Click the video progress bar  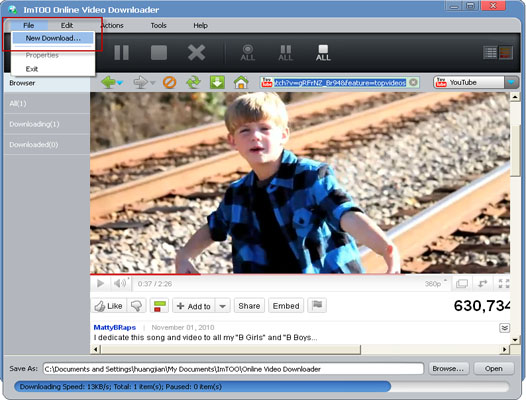click(300, 274)
